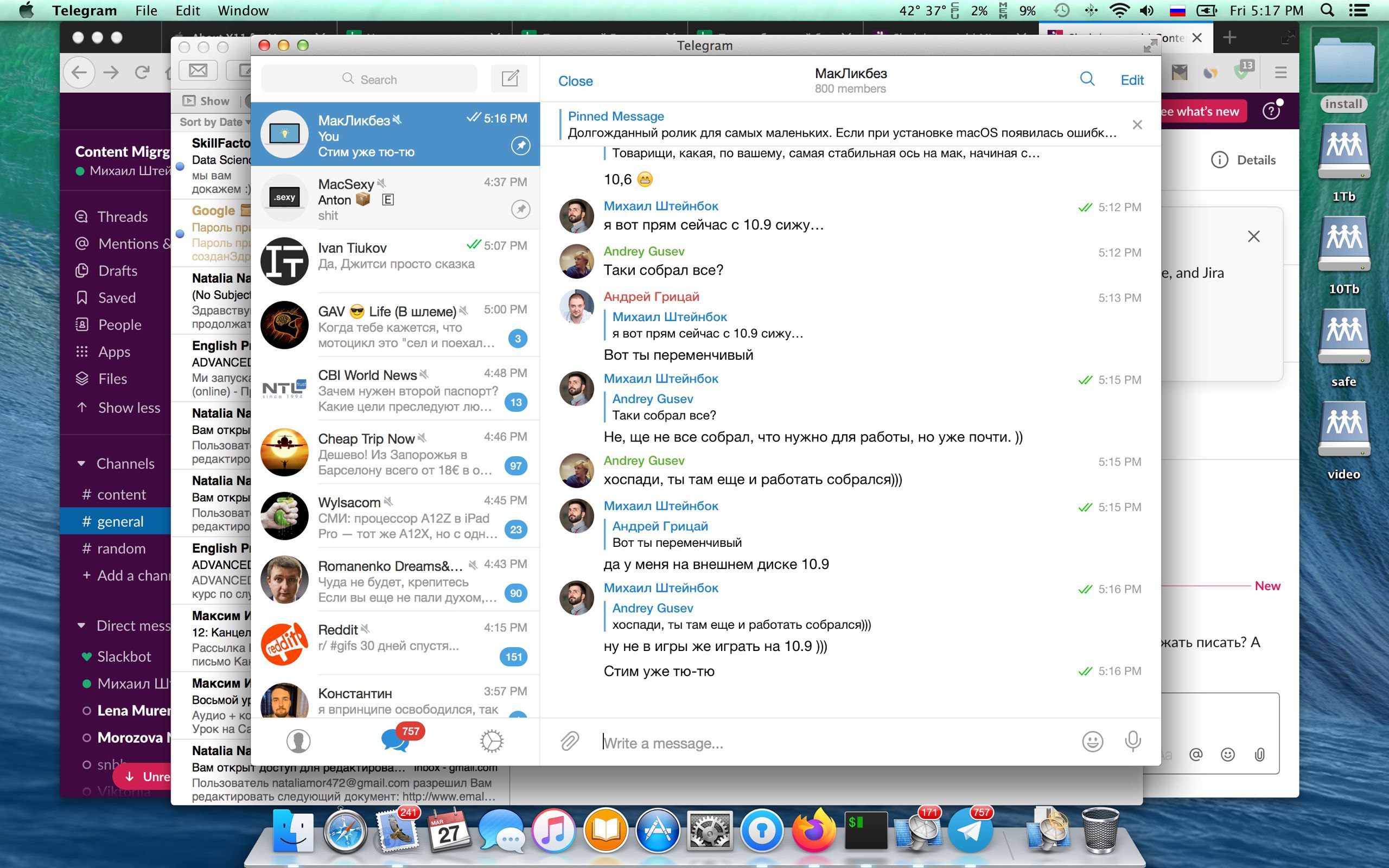Open the search-in-chat magnifier icon
1389x868 pixels.
coord(1087,79)
